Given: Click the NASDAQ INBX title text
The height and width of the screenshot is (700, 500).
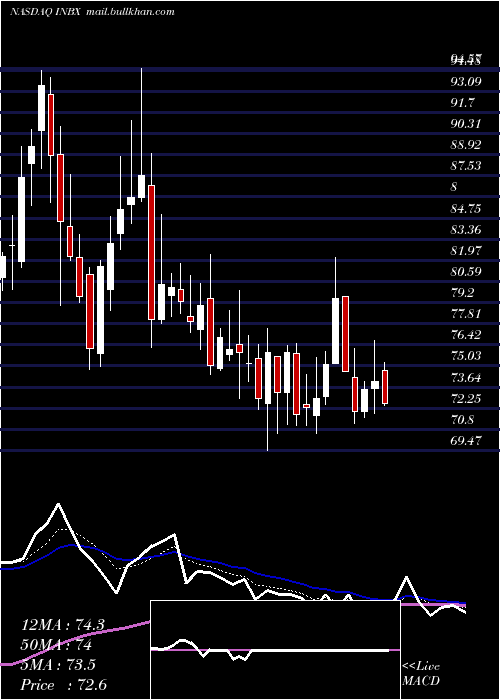Looking at the screenshot, I should [x=45, y=12].
